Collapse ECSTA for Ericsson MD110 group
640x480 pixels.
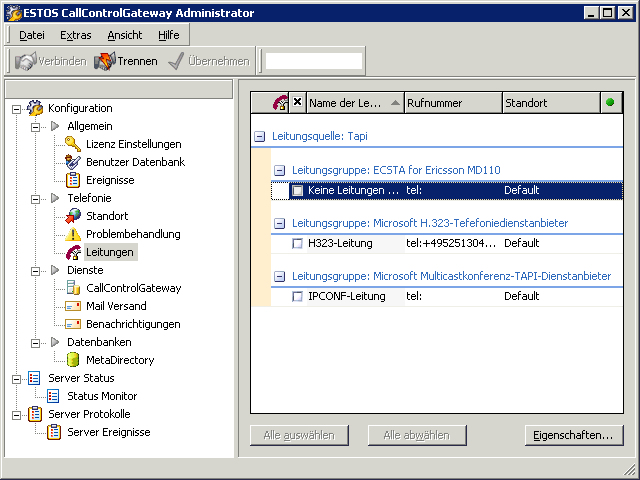coord(279,170)
